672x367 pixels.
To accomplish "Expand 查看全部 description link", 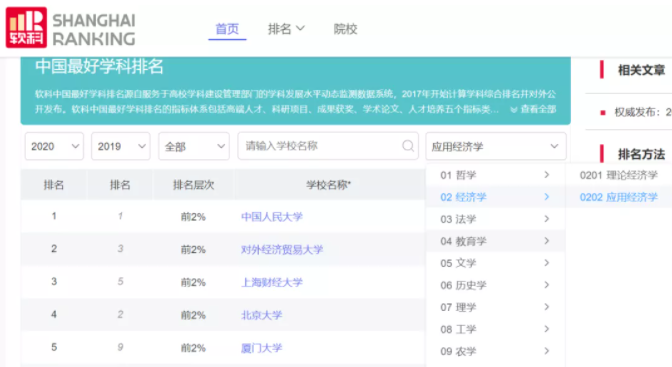I will [533, 109].
